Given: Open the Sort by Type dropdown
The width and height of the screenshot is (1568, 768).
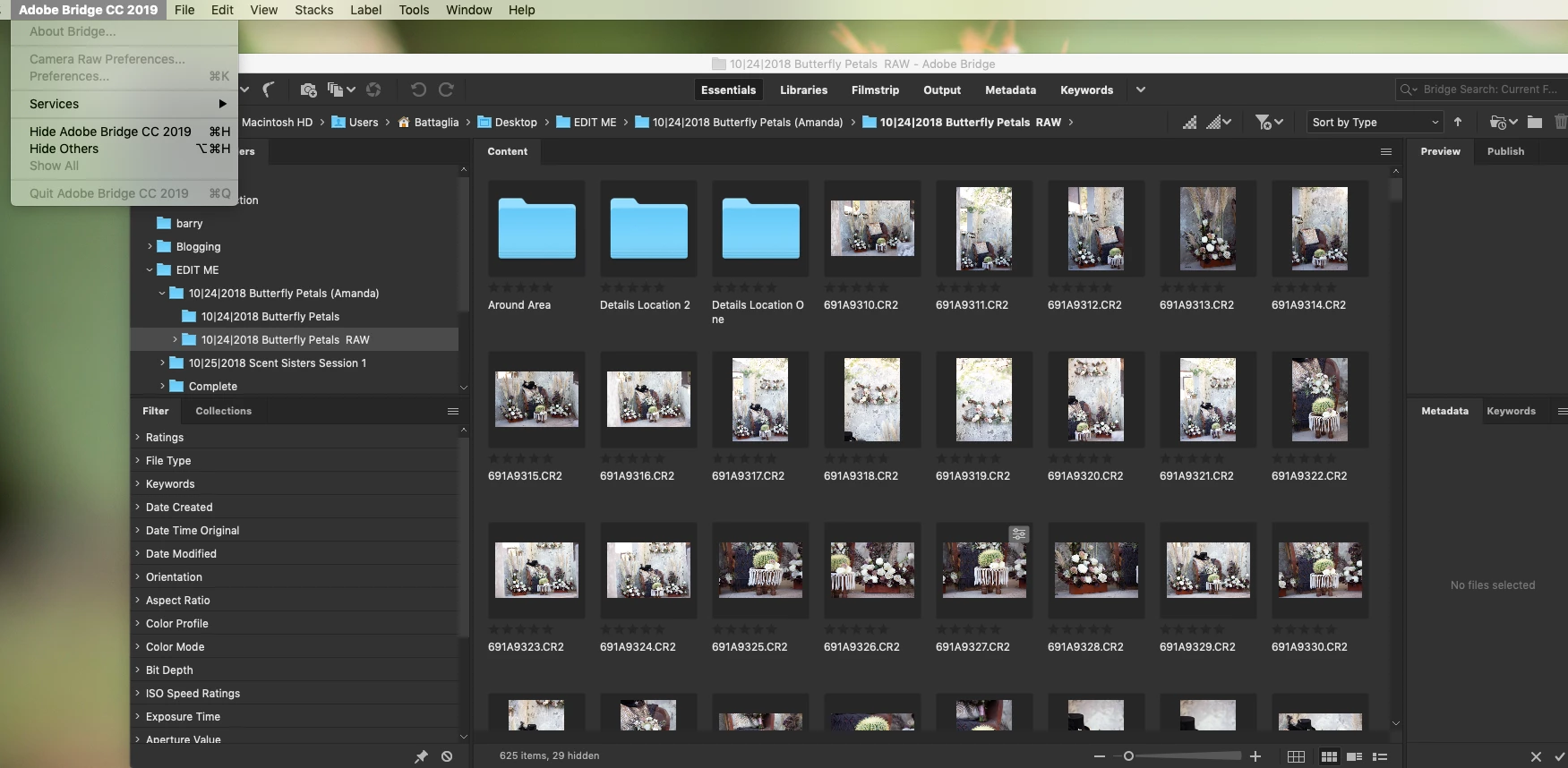Looking at the screenshot, I should pyautogui.click(x=1375, y=122).
